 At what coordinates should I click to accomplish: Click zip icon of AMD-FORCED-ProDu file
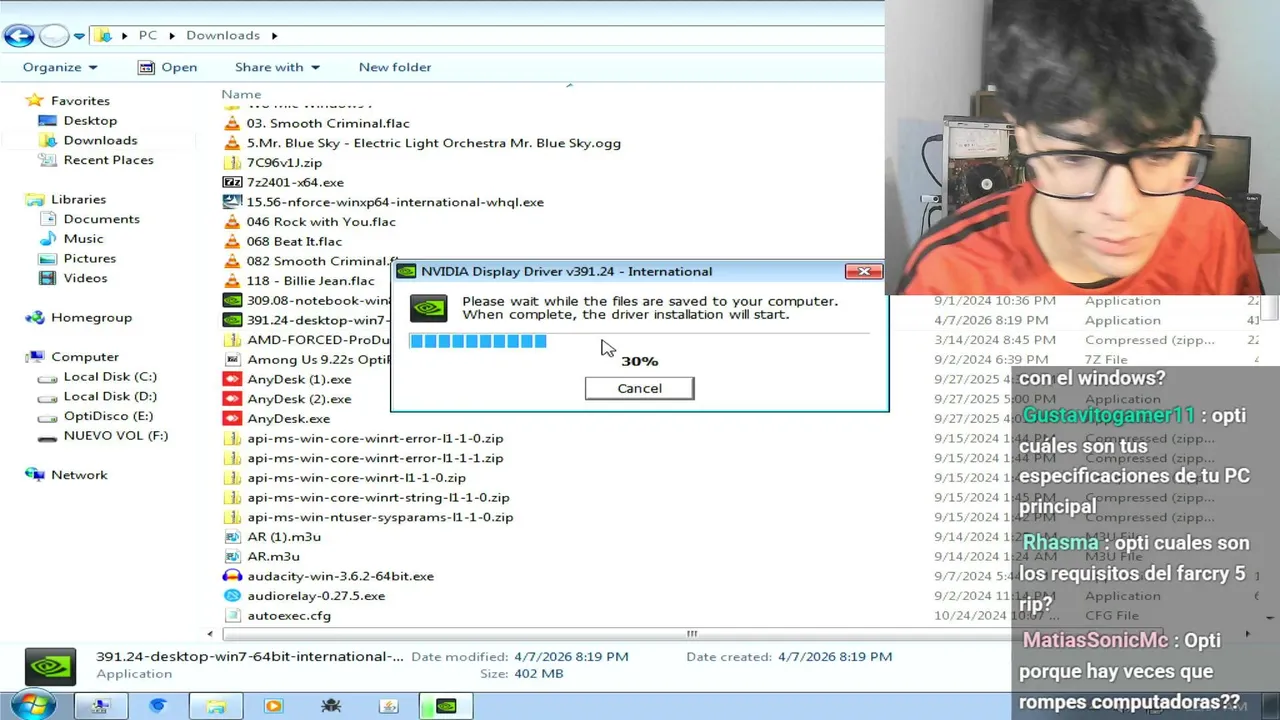tap(232, 340)
